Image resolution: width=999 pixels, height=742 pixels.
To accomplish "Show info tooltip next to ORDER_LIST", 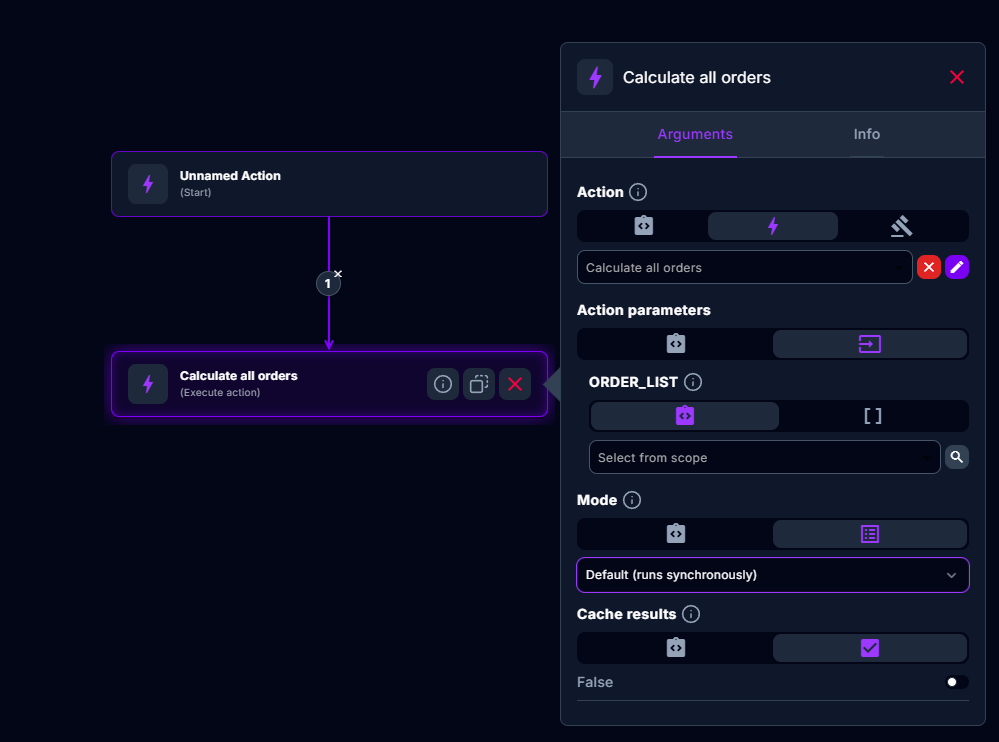I will point(693,382).
